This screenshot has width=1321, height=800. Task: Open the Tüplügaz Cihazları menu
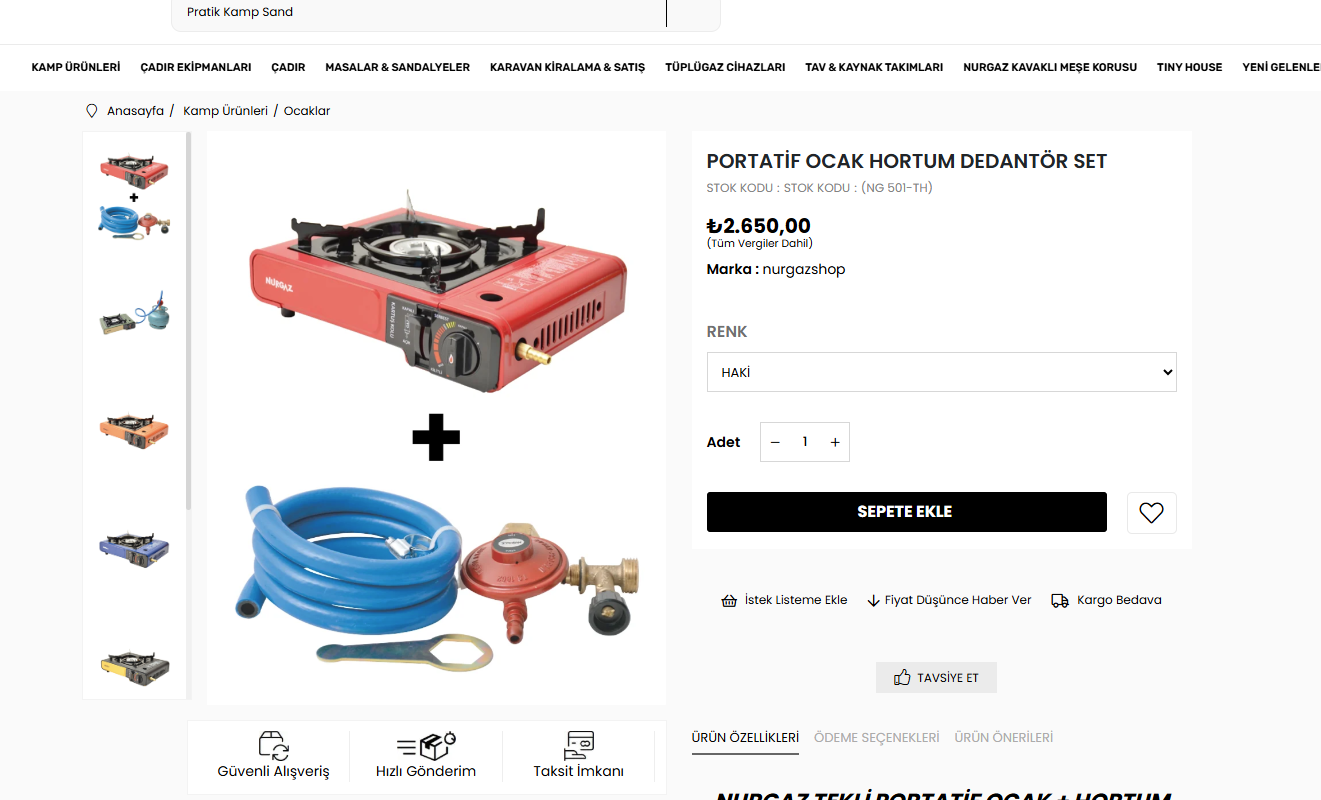(x=725, y=67)
